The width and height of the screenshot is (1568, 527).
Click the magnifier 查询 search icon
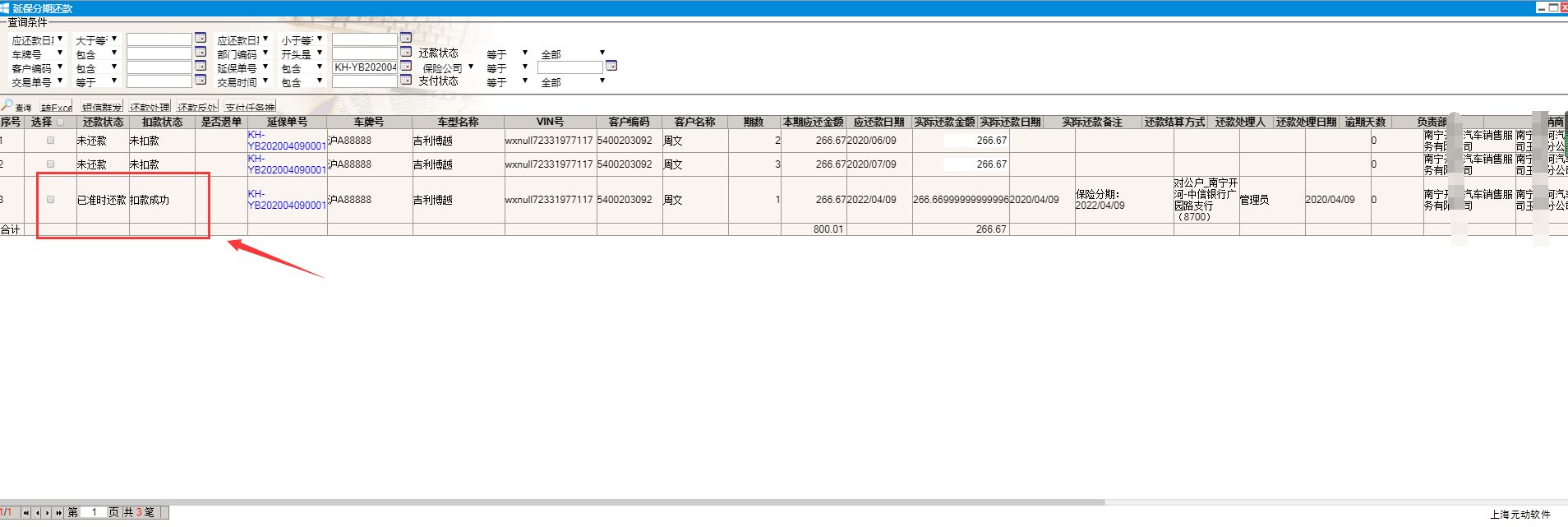7,105
